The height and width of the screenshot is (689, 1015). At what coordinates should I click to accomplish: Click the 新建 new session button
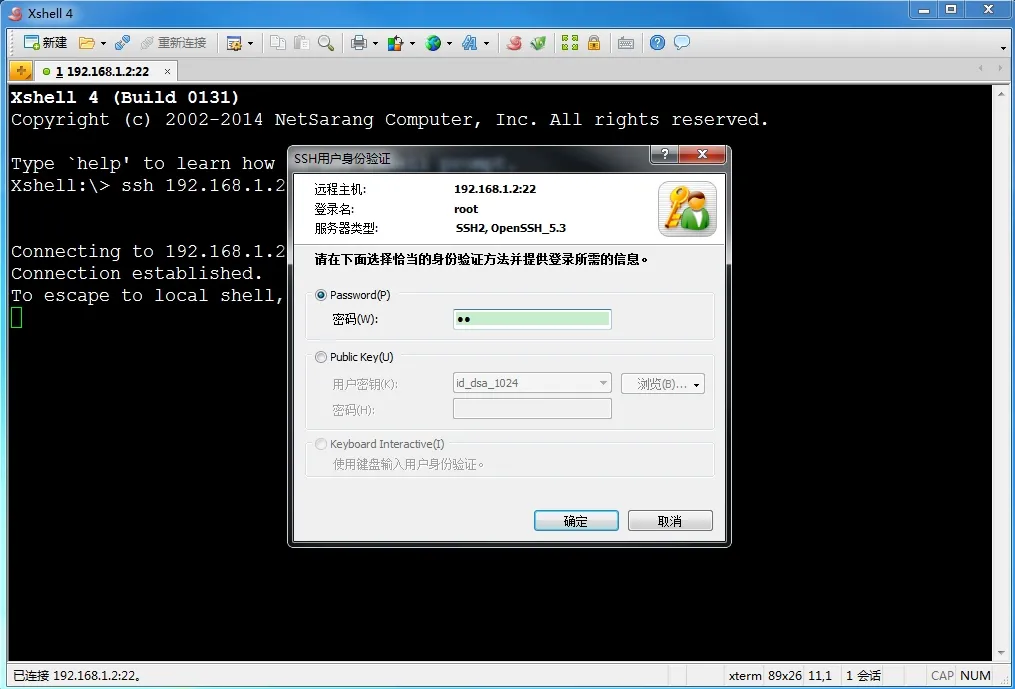[45, 43]
